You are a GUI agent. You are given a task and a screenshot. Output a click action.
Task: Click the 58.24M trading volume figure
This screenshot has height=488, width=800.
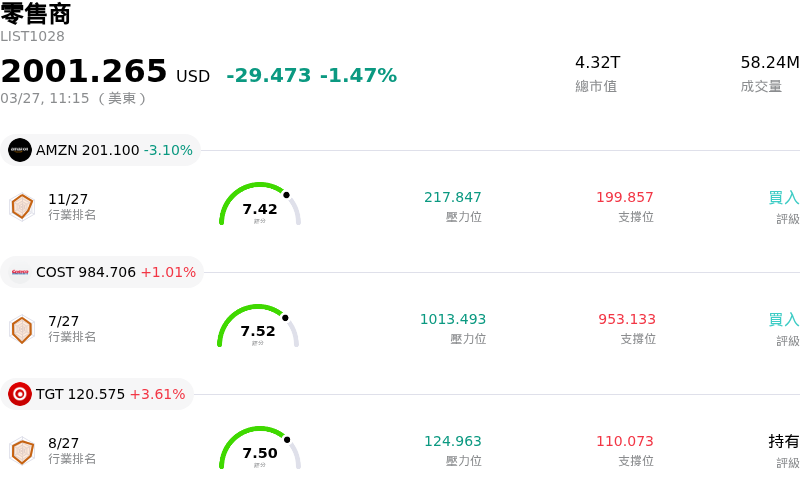click(x=769, y=62)
